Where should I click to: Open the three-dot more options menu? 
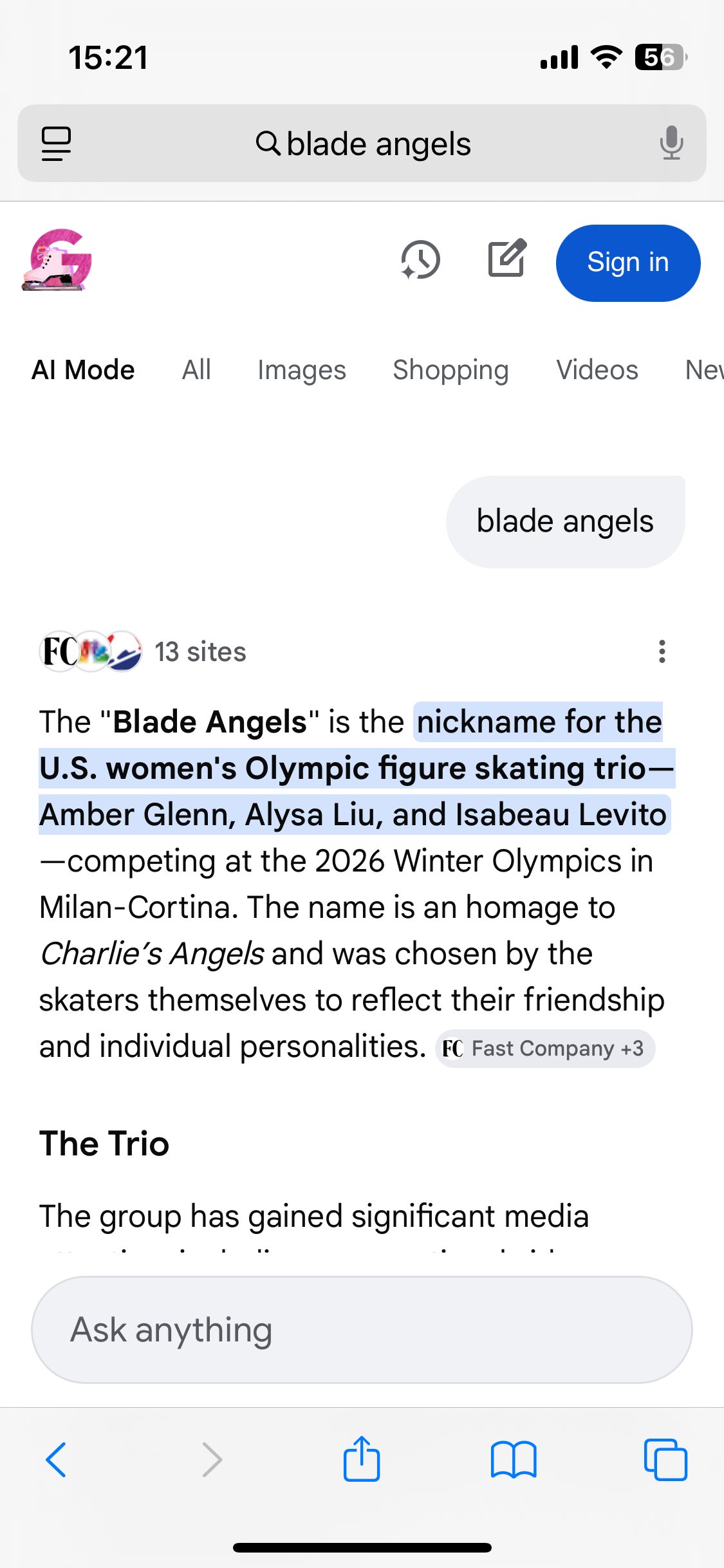[x=662, y=651]
